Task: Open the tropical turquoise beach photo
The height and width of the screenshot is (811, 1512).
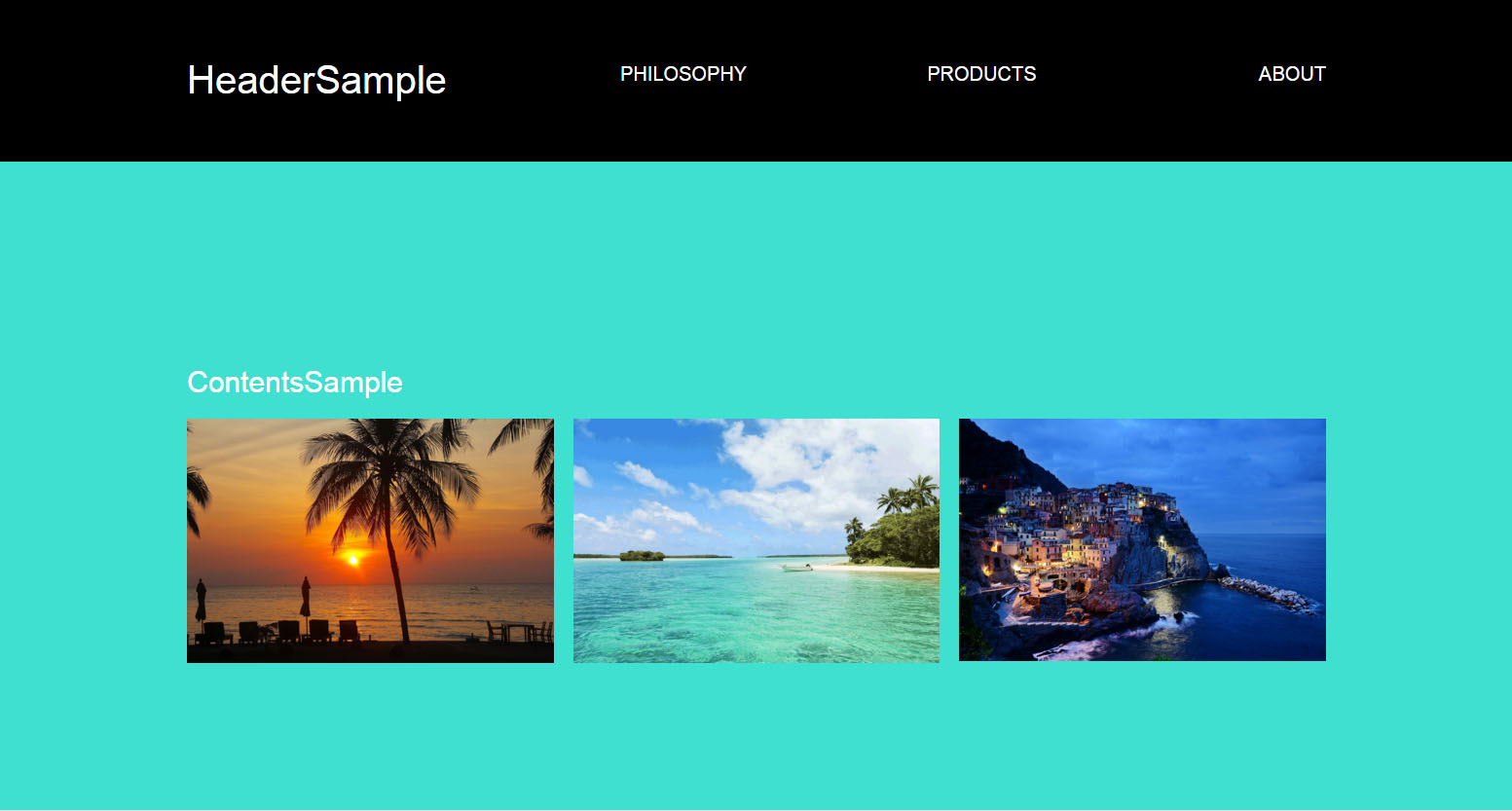Action: click(756, 540)
